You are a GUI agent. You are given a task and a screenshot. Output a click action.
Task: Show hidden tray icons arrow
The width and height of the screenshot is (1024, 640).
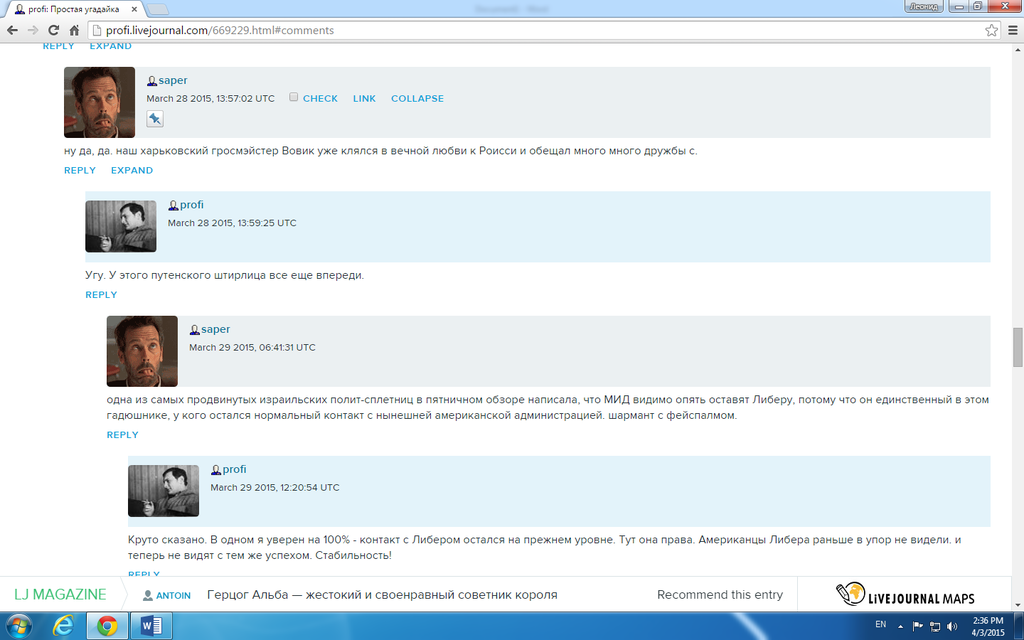[x=901, y=626]
